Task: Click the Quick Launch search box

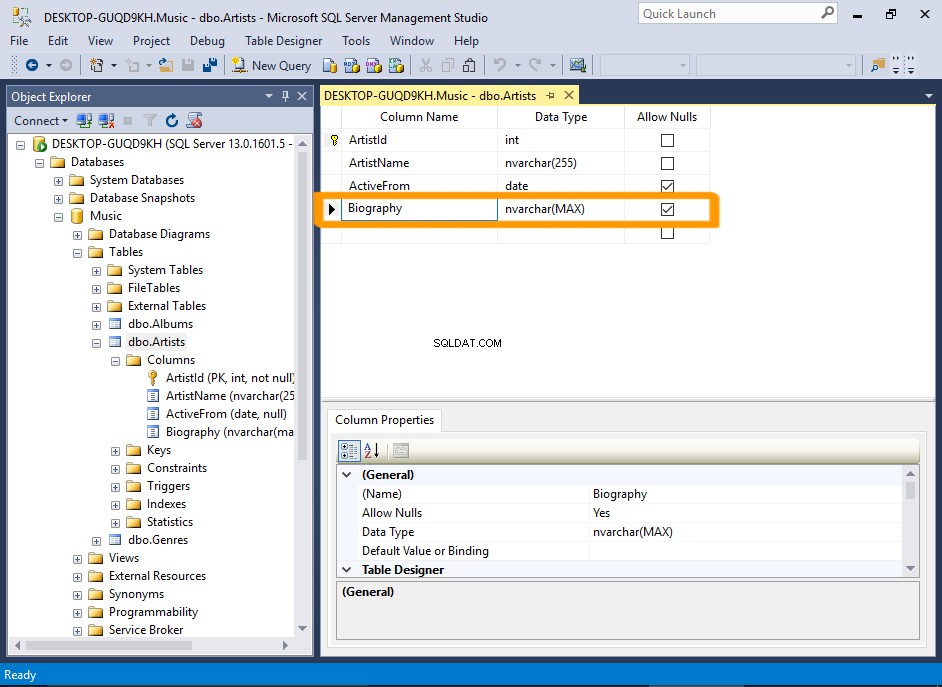Action: coord(738,14)
